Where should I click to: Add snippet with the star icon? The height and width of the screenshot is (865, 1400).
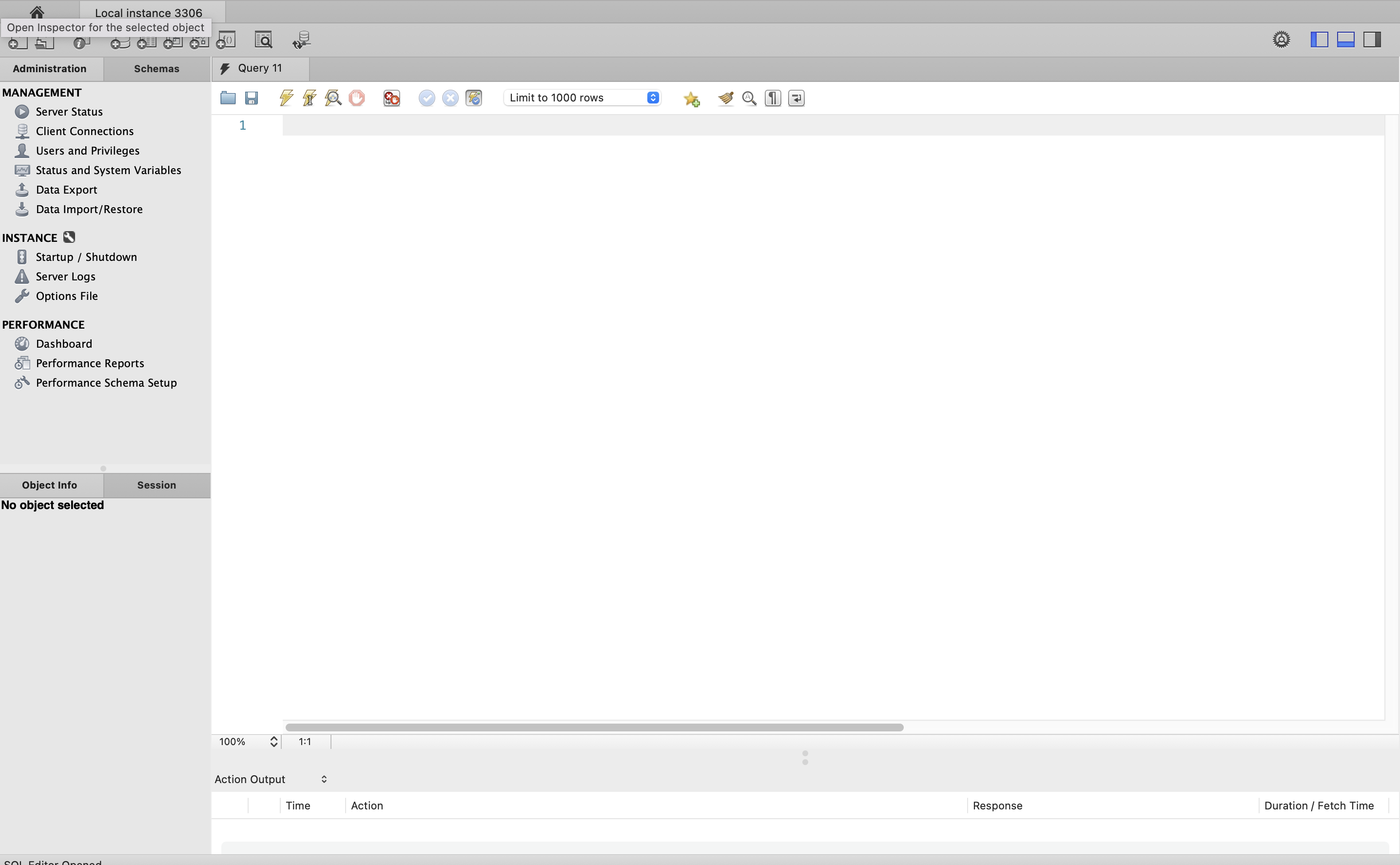pos(691,99)
